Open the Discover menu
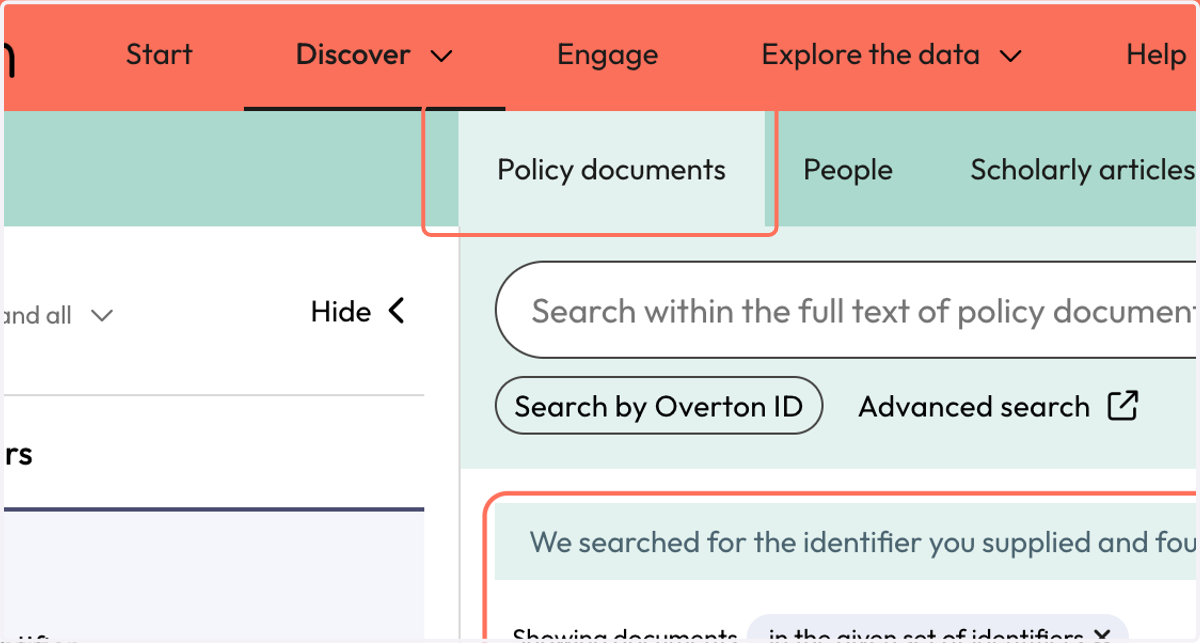Image resolution: width=1200 pixels, height=643 pixels. click(353, 55)
